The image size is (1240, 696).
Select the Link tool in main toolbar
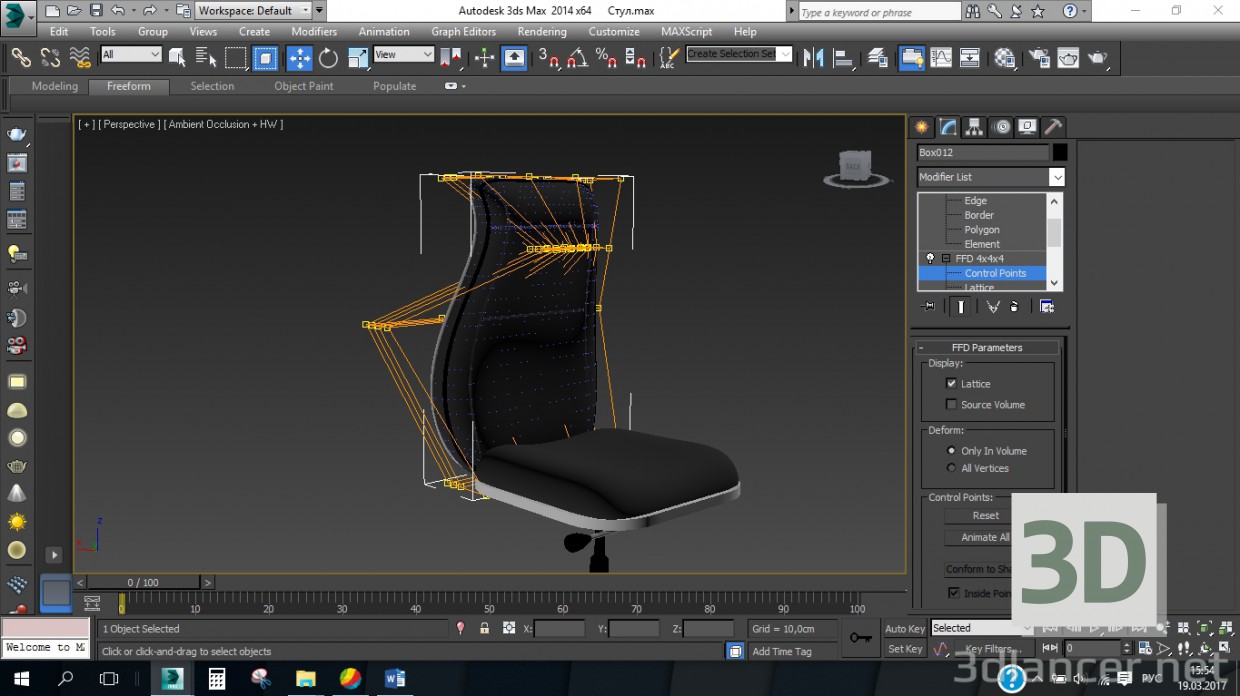point(21,58)
